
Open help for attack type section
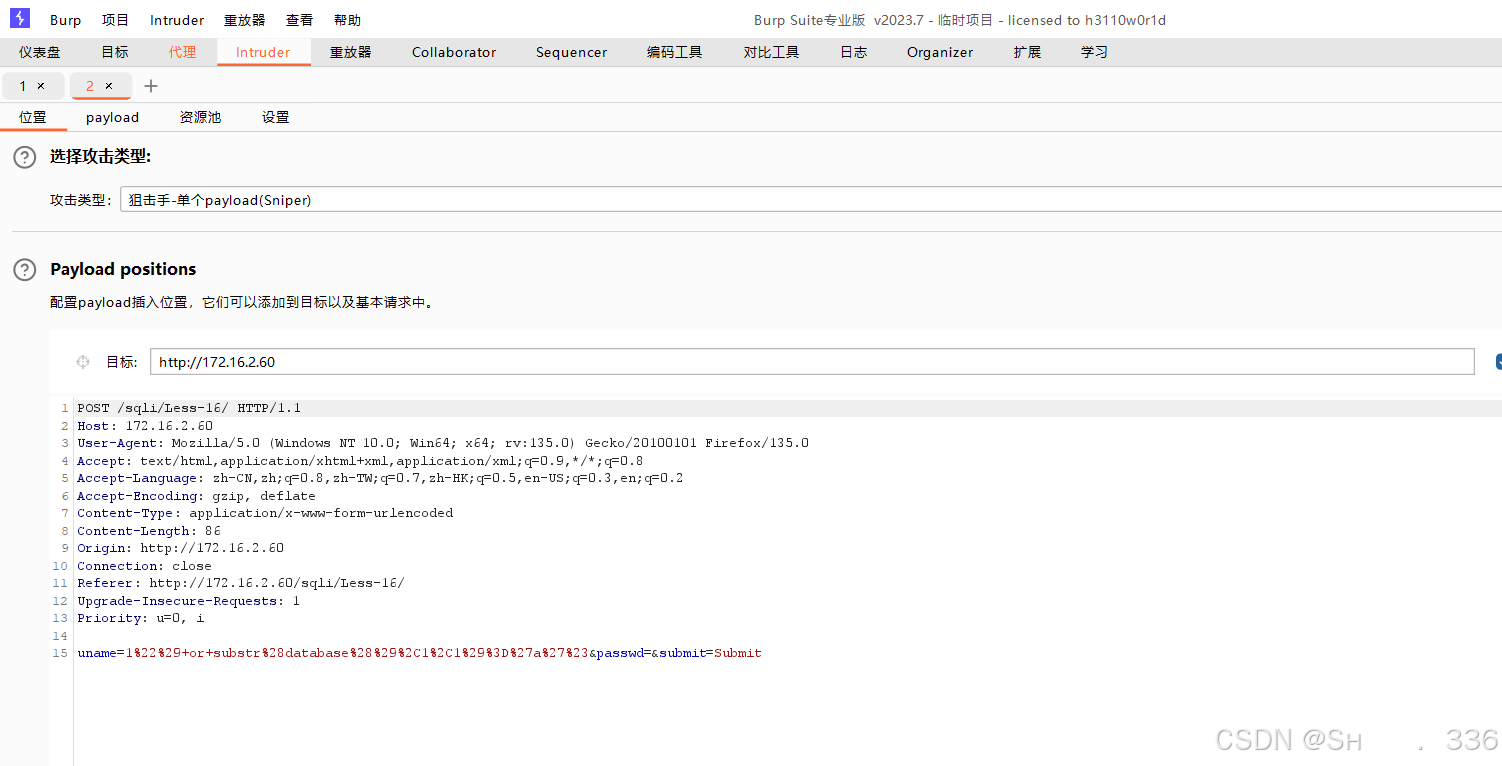click(24, 157)
